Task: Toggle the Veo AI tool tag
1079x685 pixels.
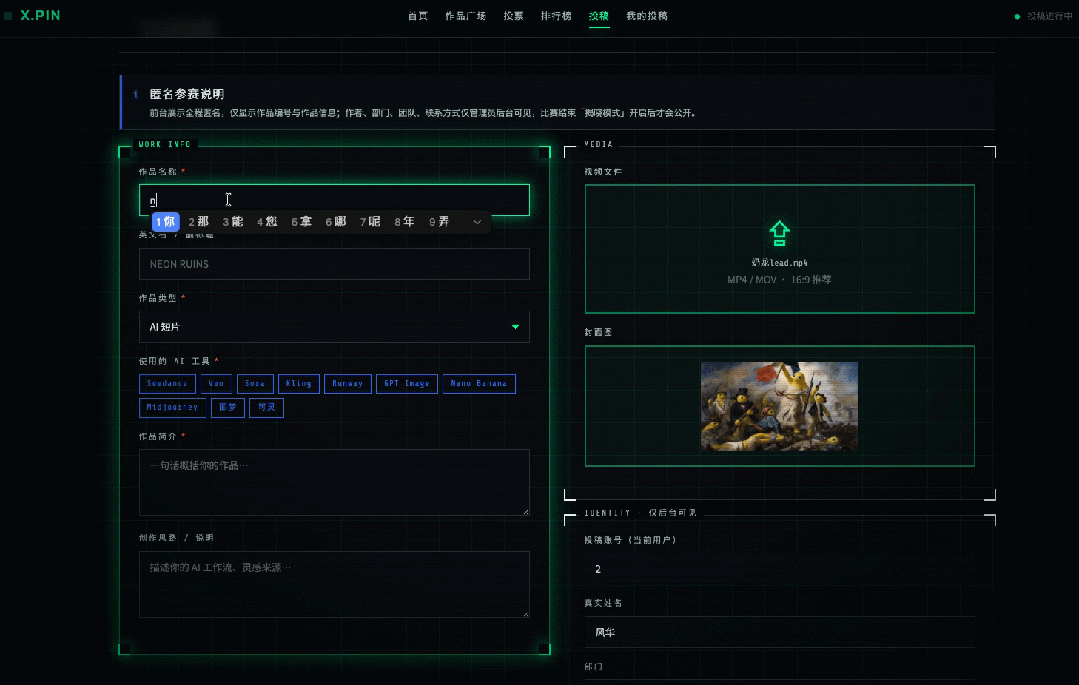Action: pos(216,383)
